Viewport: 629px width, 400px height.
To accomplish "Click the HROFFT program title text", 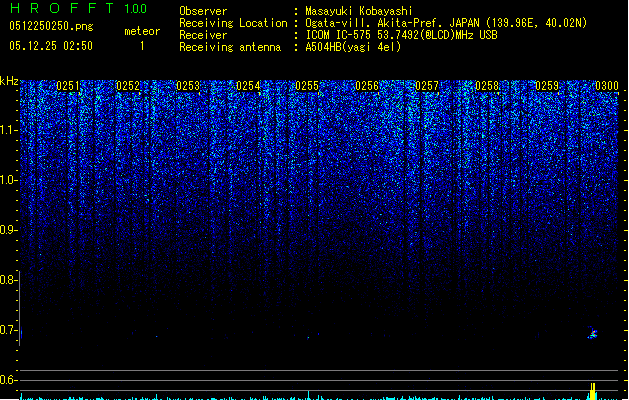I will point(62,8).
